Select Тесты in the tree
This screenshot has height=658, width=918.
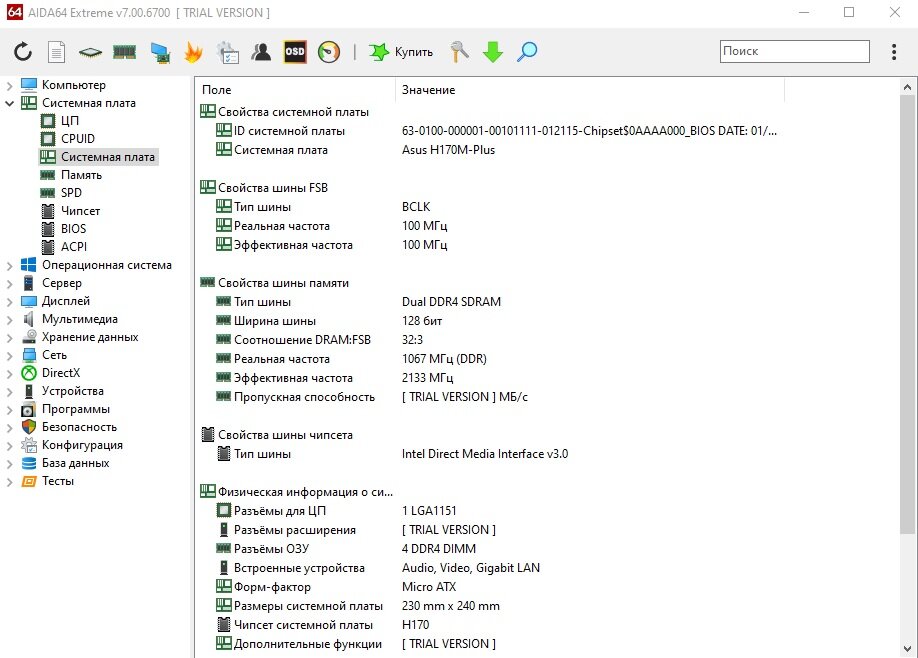(57, 481)
